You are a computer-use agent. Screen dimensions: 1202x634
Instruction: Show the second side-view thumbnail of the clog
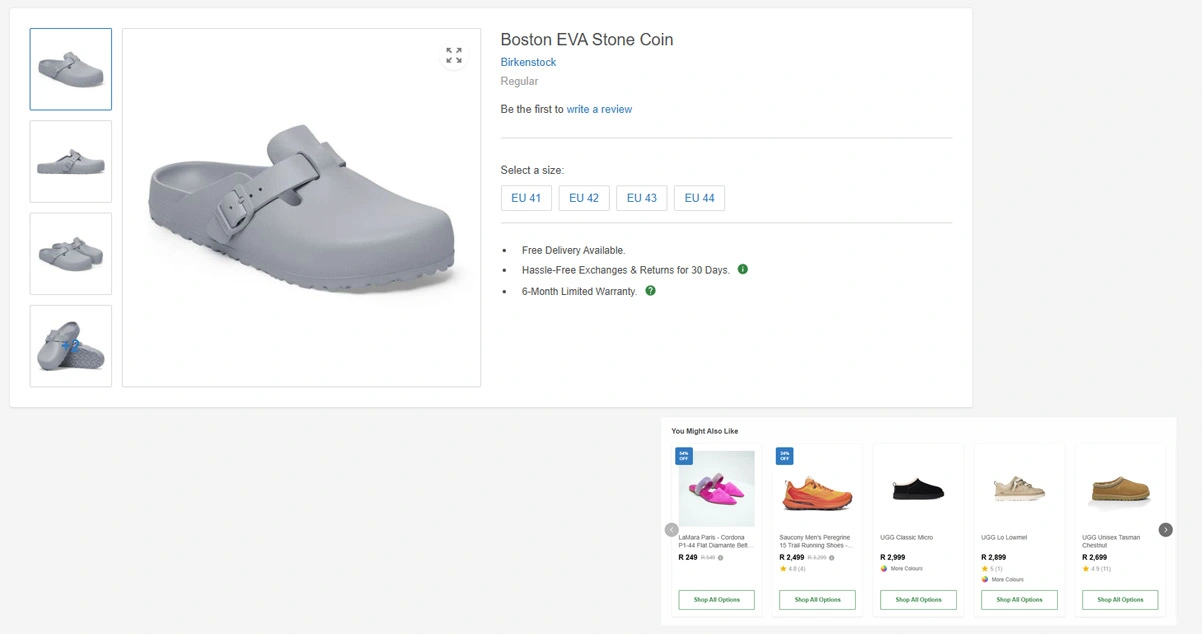(71, 161)
